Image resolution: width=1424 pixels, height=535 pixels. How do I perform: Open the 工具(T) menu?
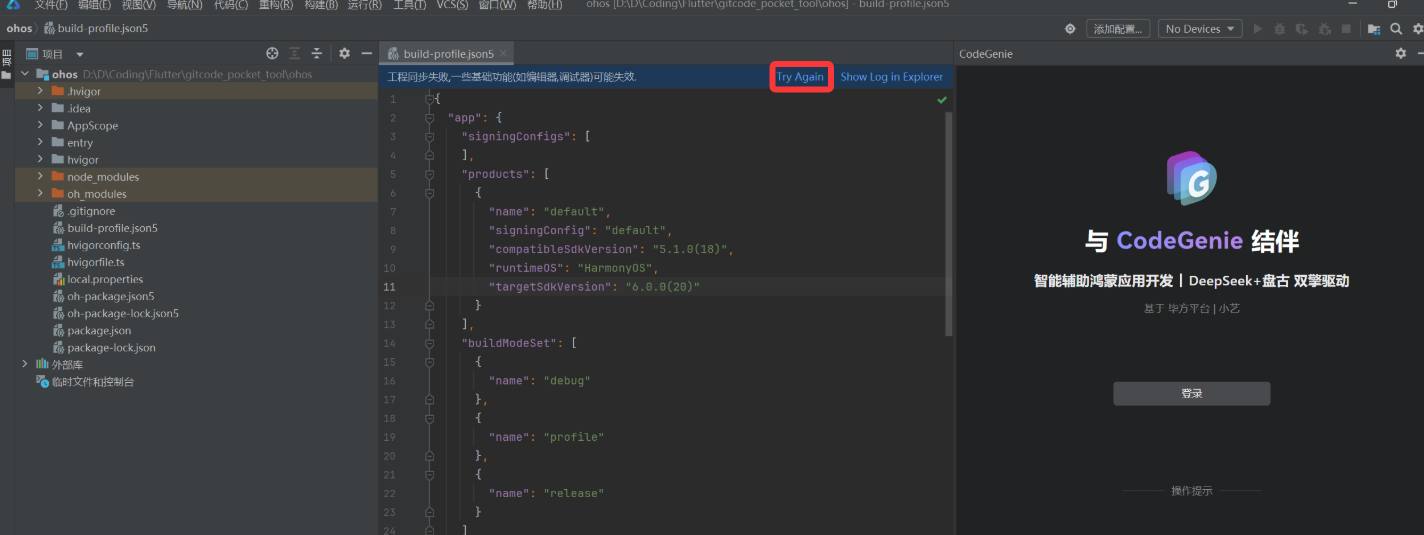[x=410, y=5]
